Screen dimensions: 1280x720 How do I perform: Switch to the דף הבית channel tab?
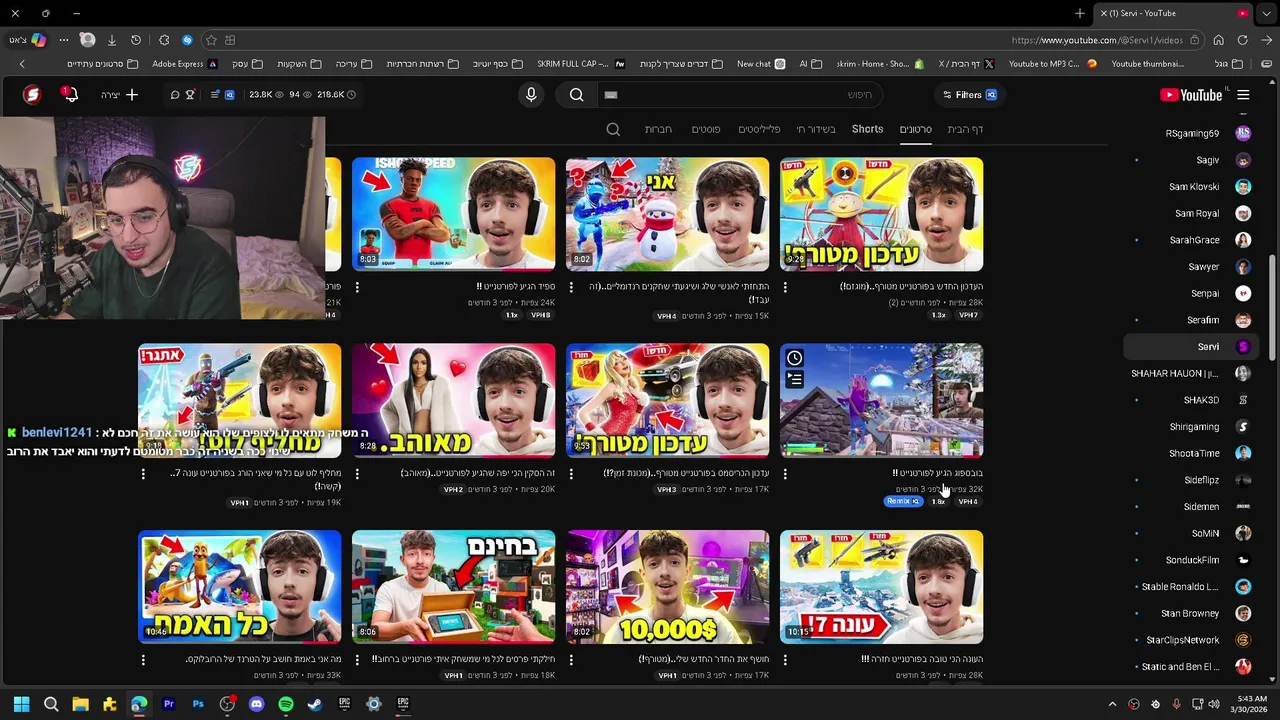click(965, 129)
